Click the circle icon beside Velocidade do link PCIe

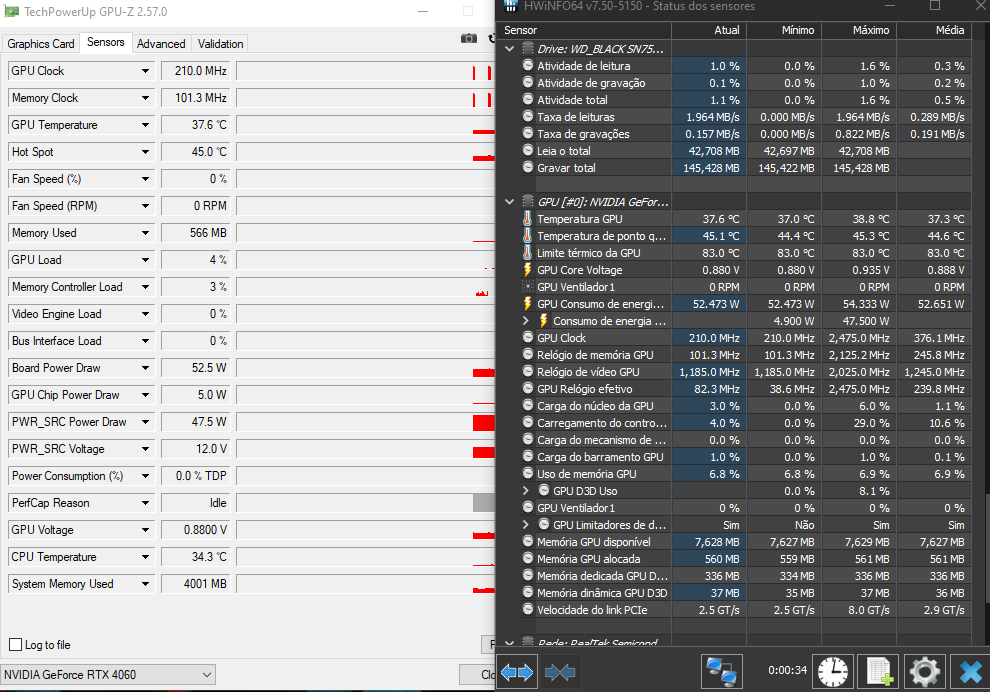point(528,609)
